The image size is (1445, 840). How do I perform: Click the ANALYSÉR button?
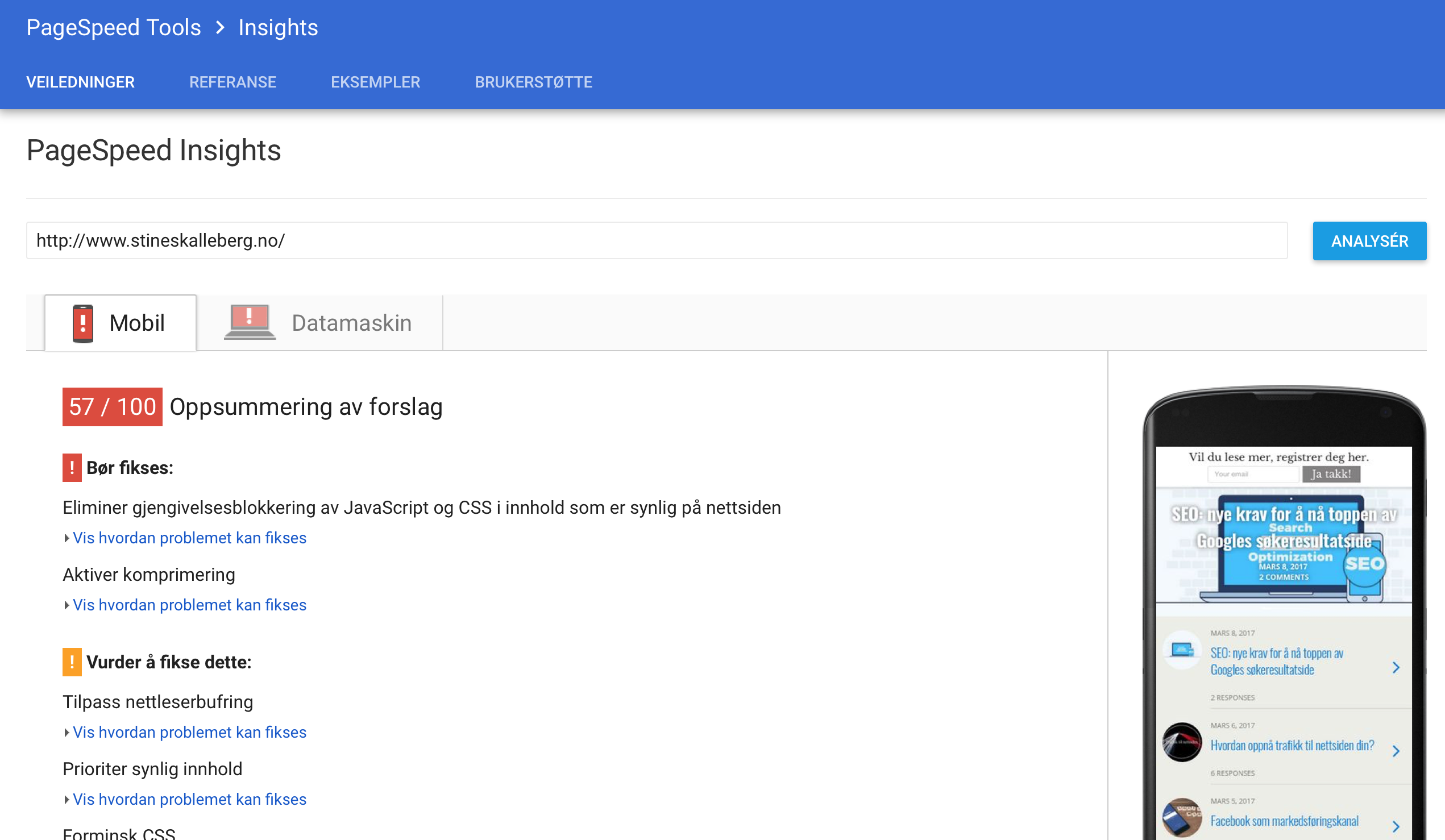click(x=1369, y=241)
